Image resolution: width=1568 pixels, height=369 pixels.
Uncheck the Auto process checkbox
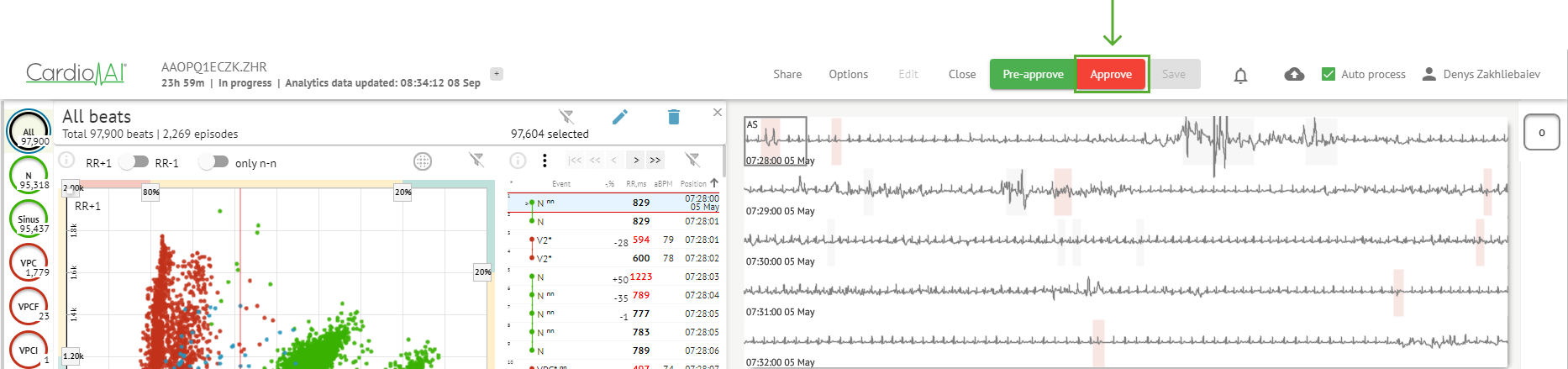point(1329,74)
